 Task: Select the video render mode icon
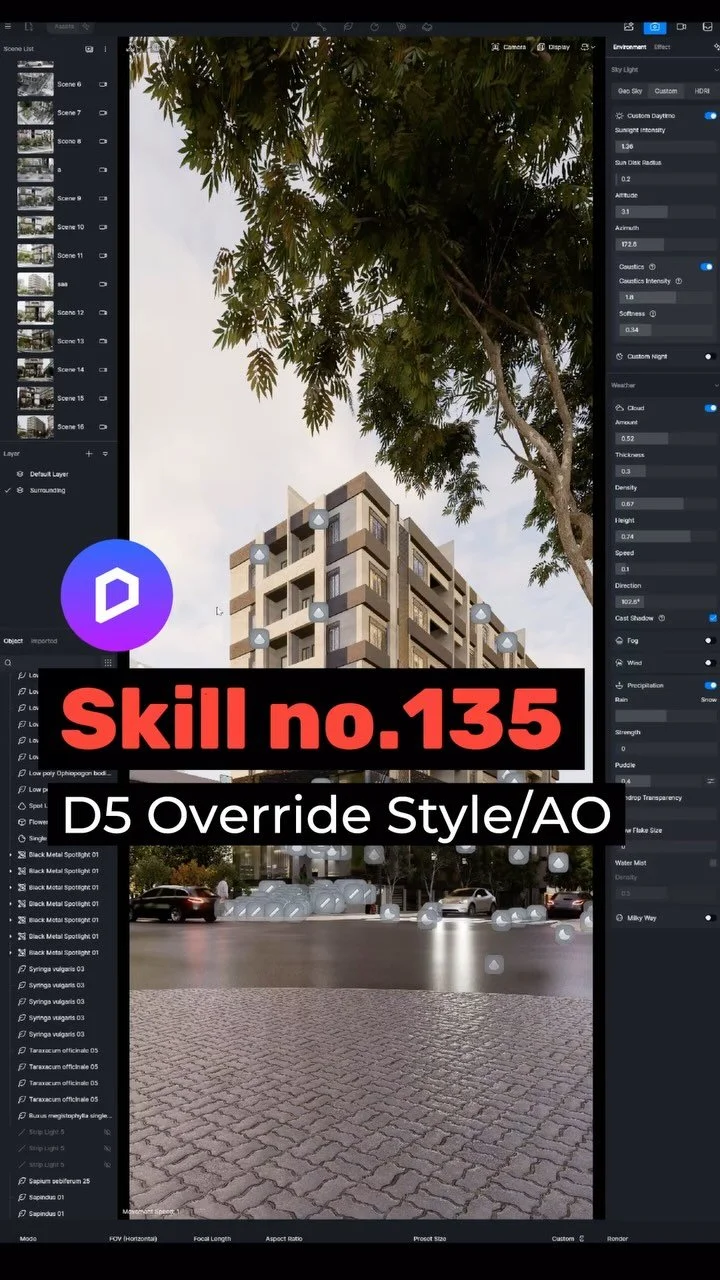pyautogui.click(x=681, y=27)
